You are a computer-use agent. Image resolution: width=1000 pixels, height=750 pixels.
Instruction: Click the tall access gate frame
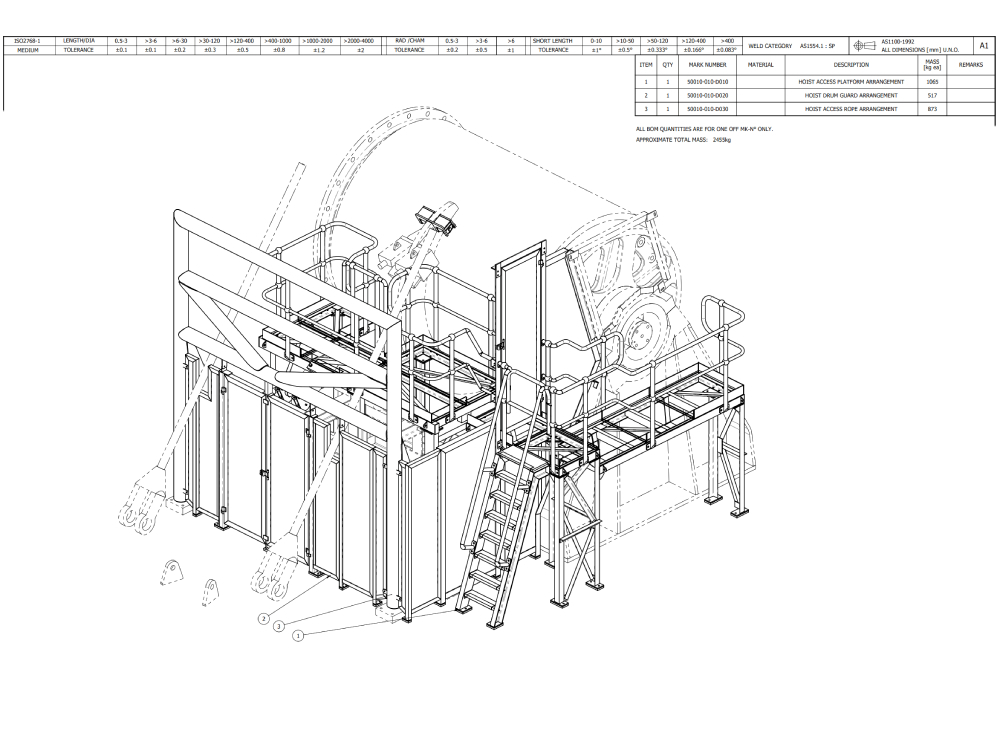point(520,310)
